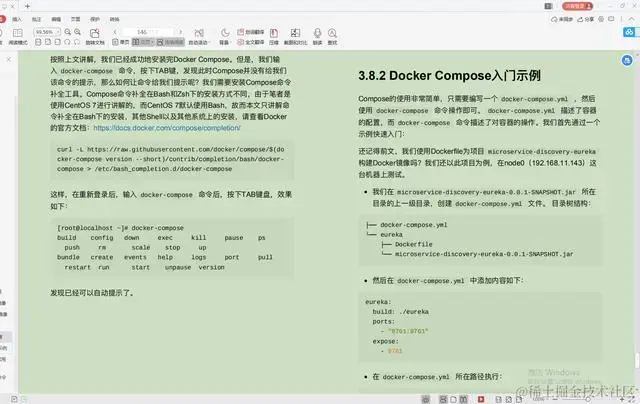The image size is (640, 404).
Task: Go to the previous page arrow
Action: (115, 32)
